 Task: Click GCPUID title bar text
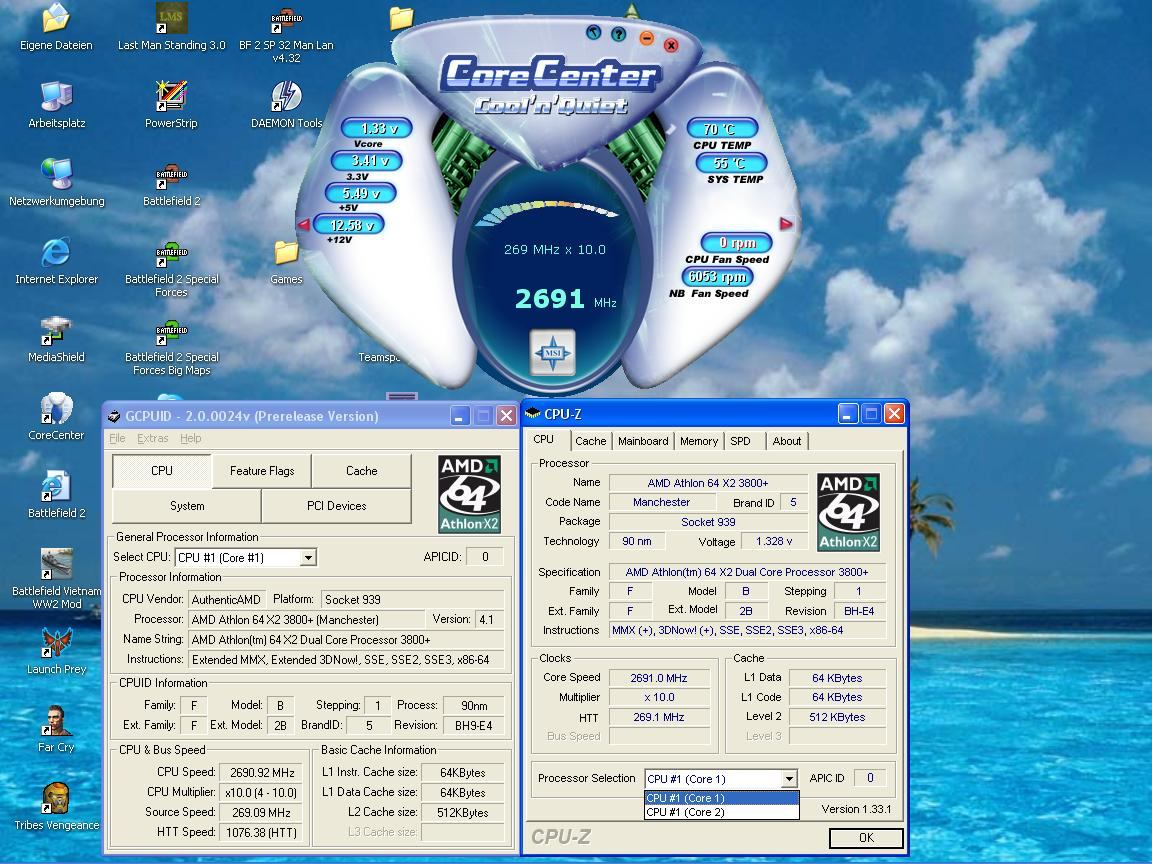(x=252, y=416)
